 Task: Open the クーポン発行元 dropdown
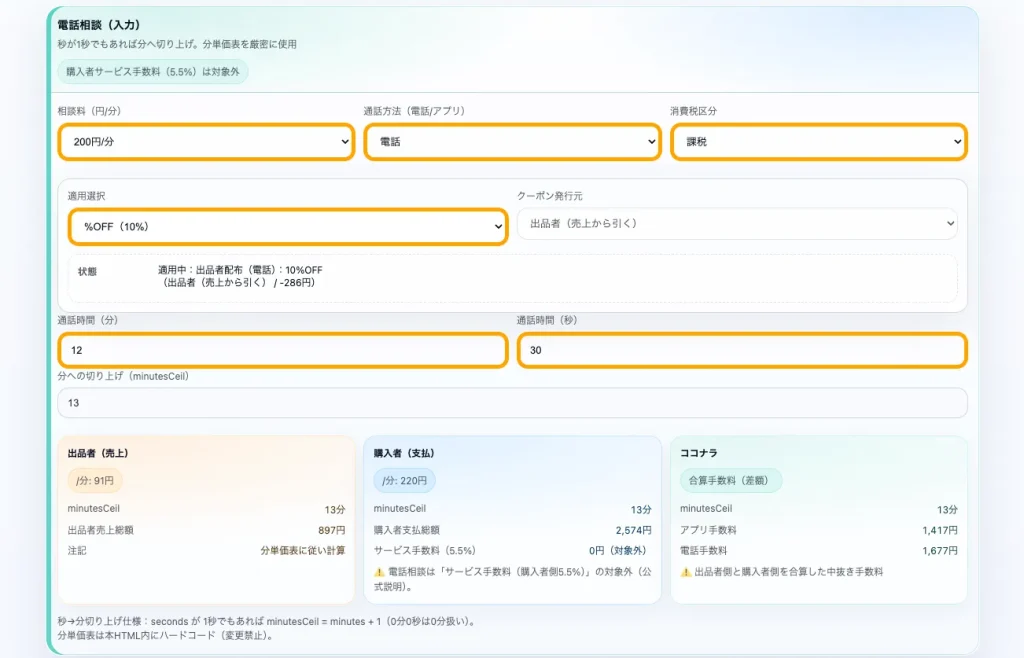coord(737,224)
